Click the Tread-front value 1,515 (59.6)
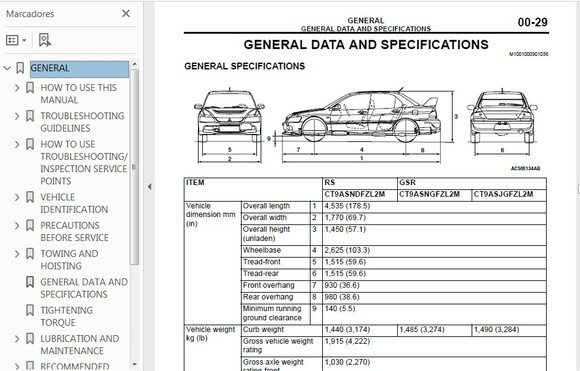 tap(345, 262)
